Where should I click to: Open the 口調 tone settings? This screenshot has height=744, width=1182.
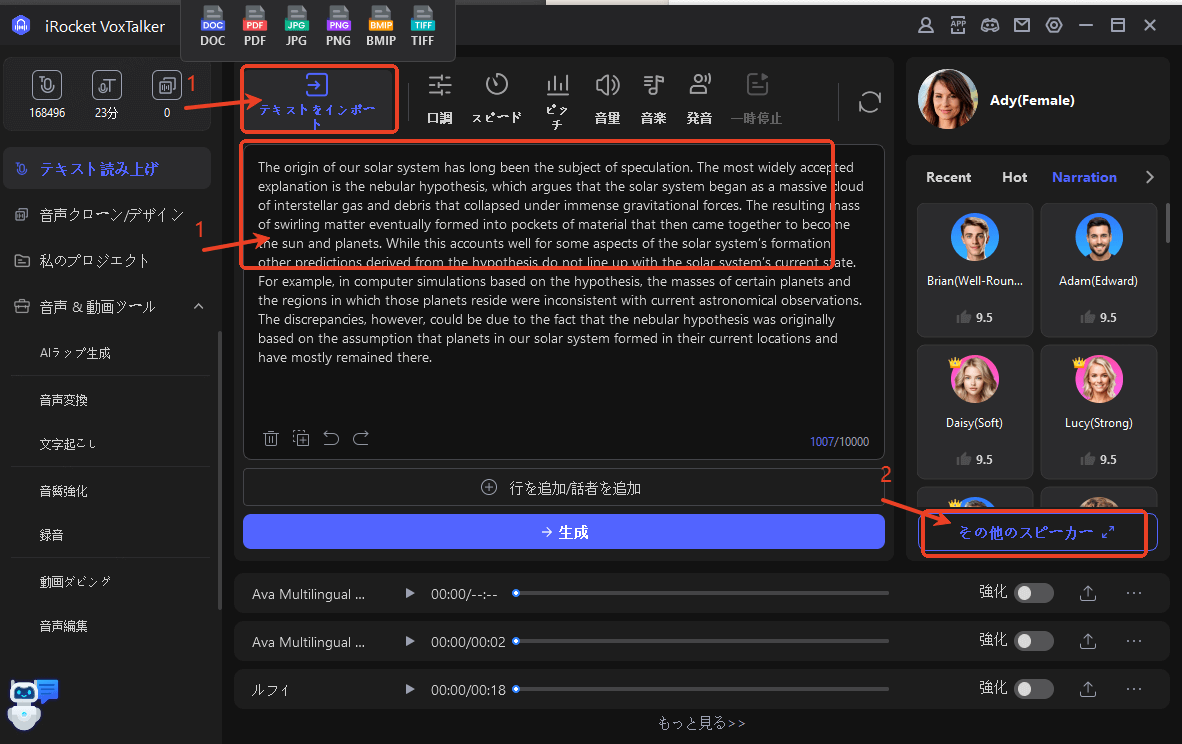439,99
